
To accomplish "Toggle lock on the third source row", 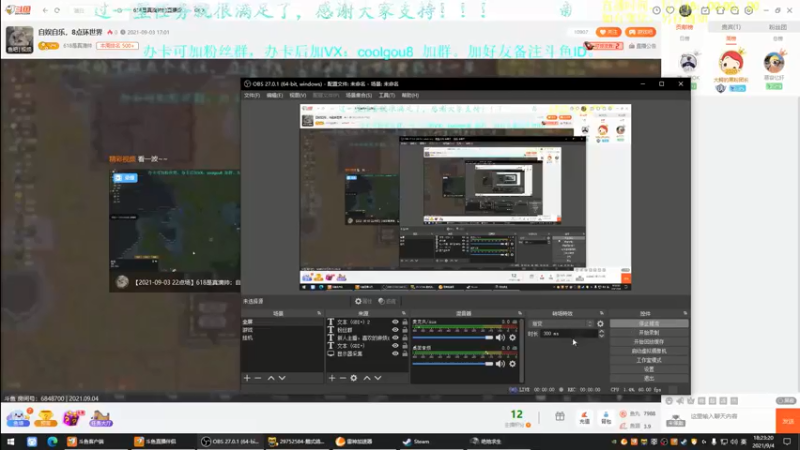I will 405,338.
